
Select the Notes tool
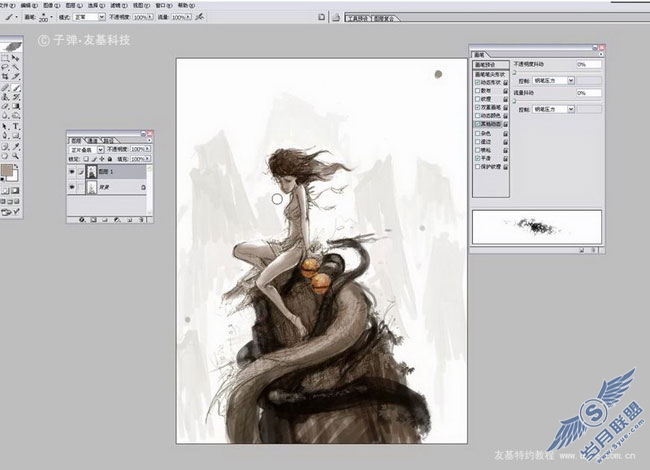tap(5, 146)
